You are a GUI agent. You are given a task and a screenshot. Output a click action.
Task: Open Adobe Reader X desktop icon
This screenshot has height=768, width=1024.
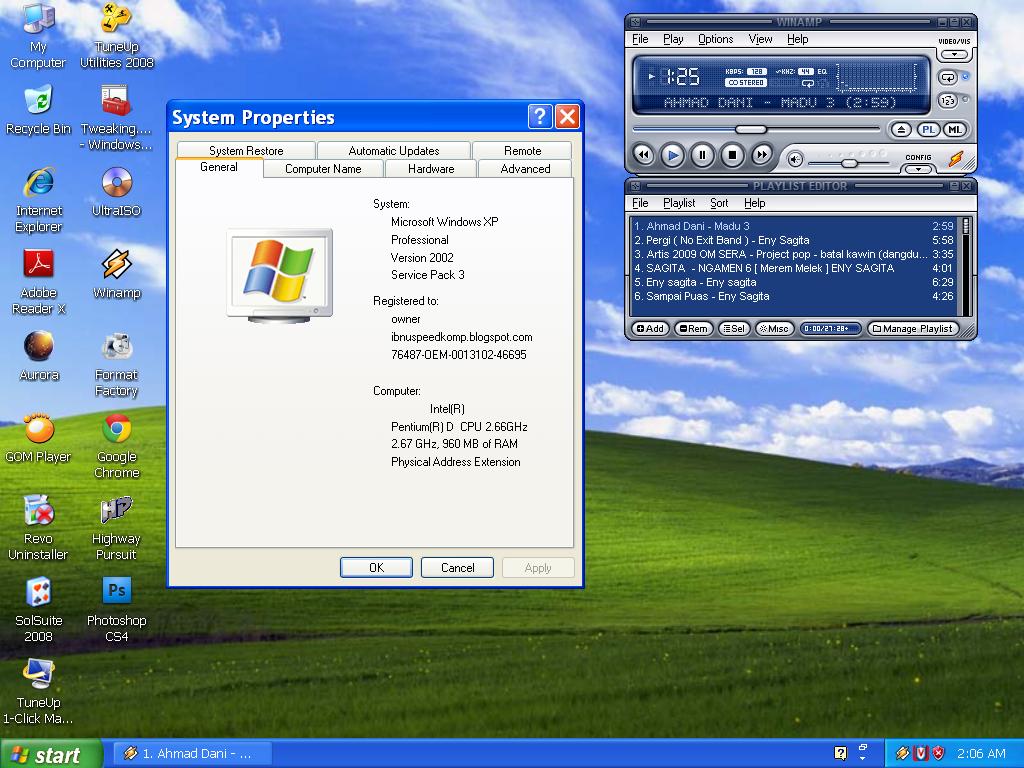coord(39,282)
